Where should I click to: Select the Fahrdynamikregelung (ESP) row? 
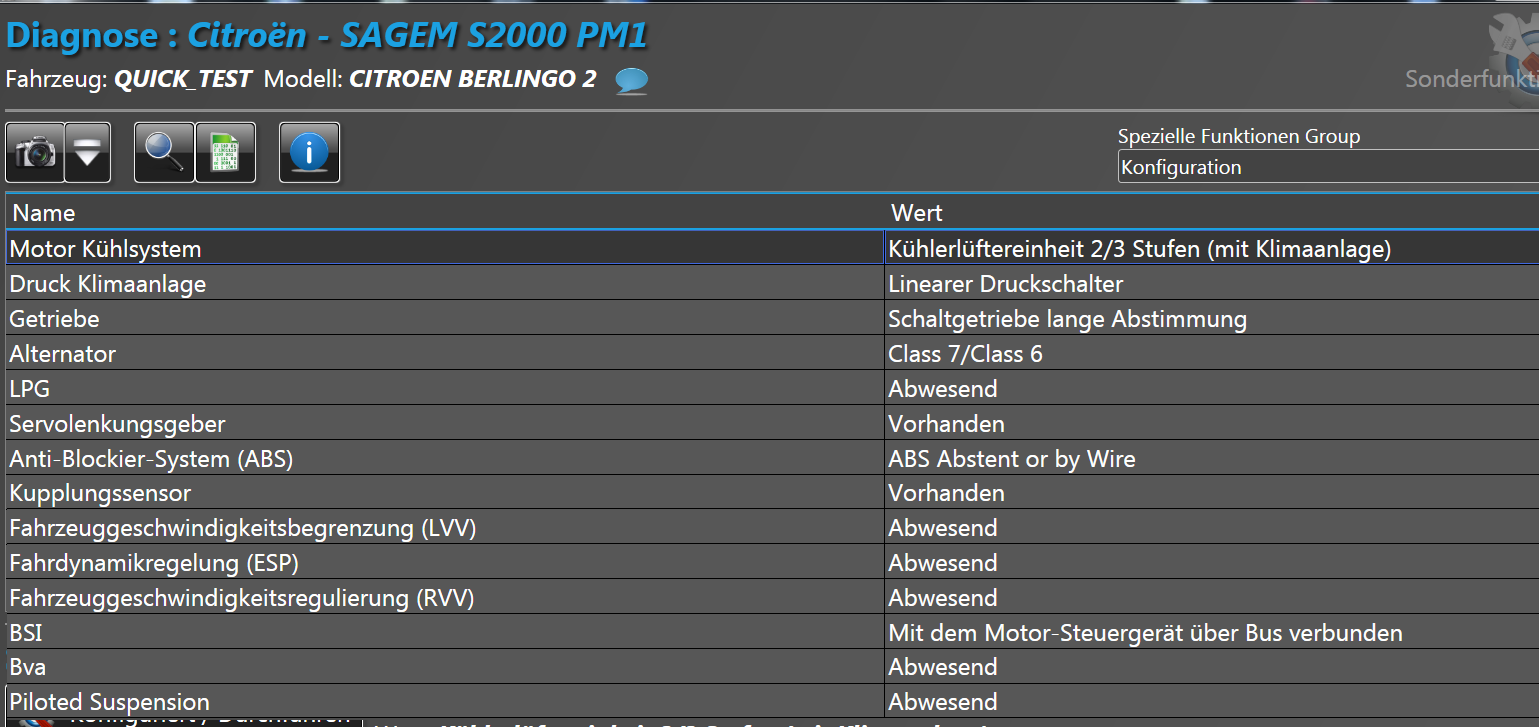click(154, 563)
